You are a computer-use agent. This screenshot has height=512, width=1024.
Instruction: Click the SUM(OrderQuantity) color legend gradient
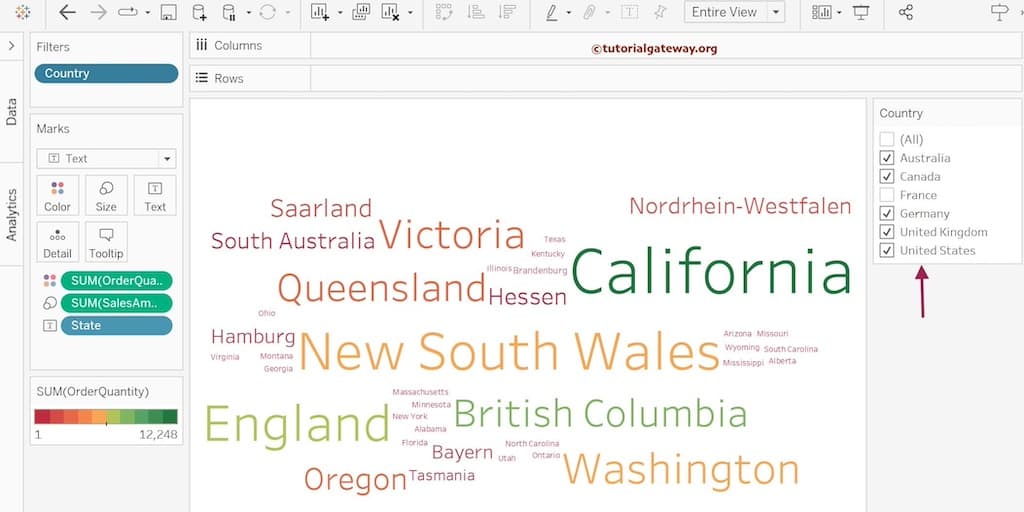point(106,417)
